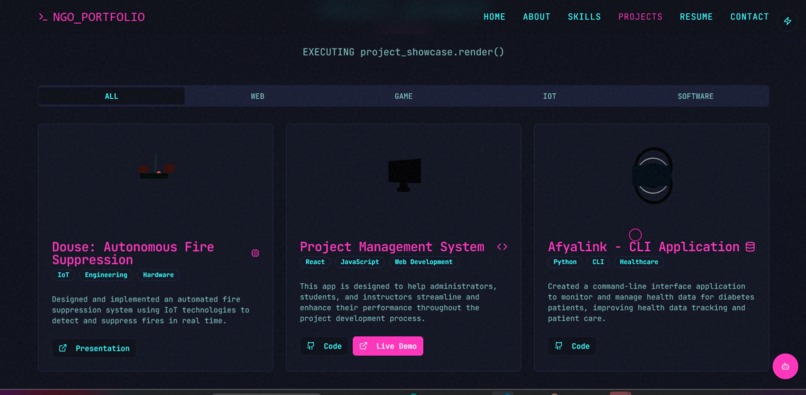Select the PROJECTS nav link
This screenshot has height=395, width=806.
click(x=640, y=16)
